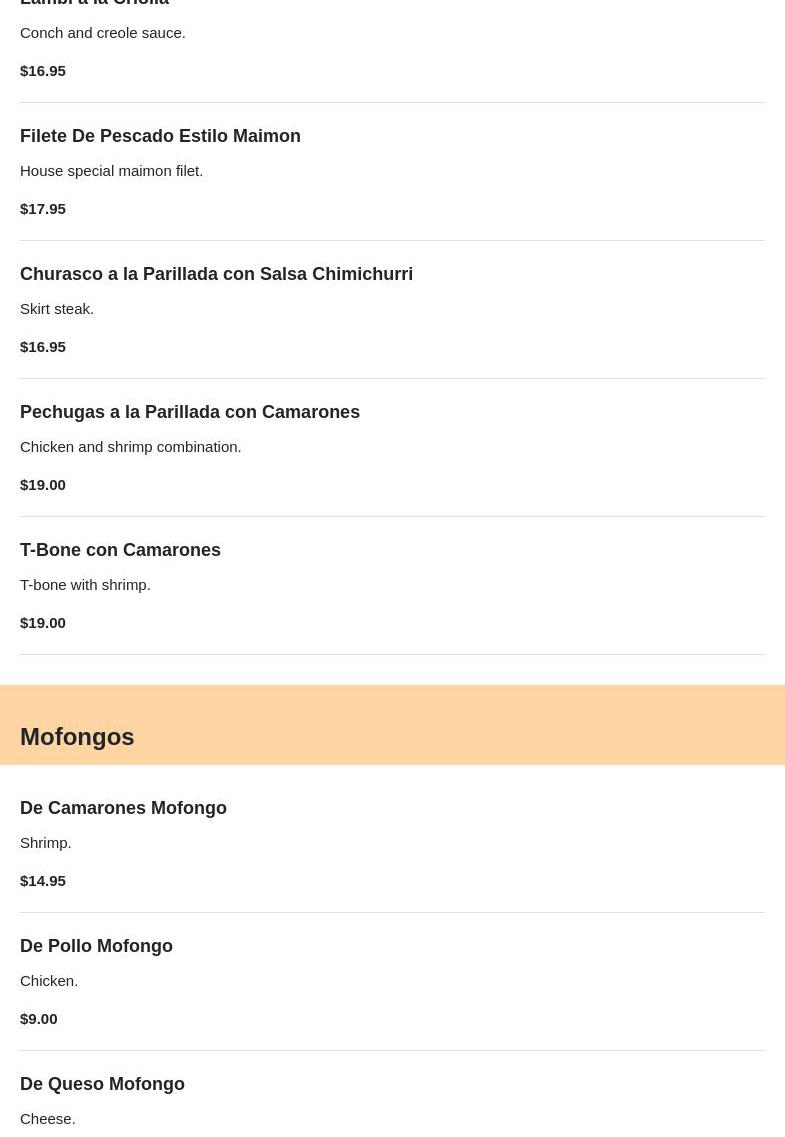Select Churasco a la Parillada con Salsa Chimichurri
This screenshot has height=1137, width=785.
[216, 274]
